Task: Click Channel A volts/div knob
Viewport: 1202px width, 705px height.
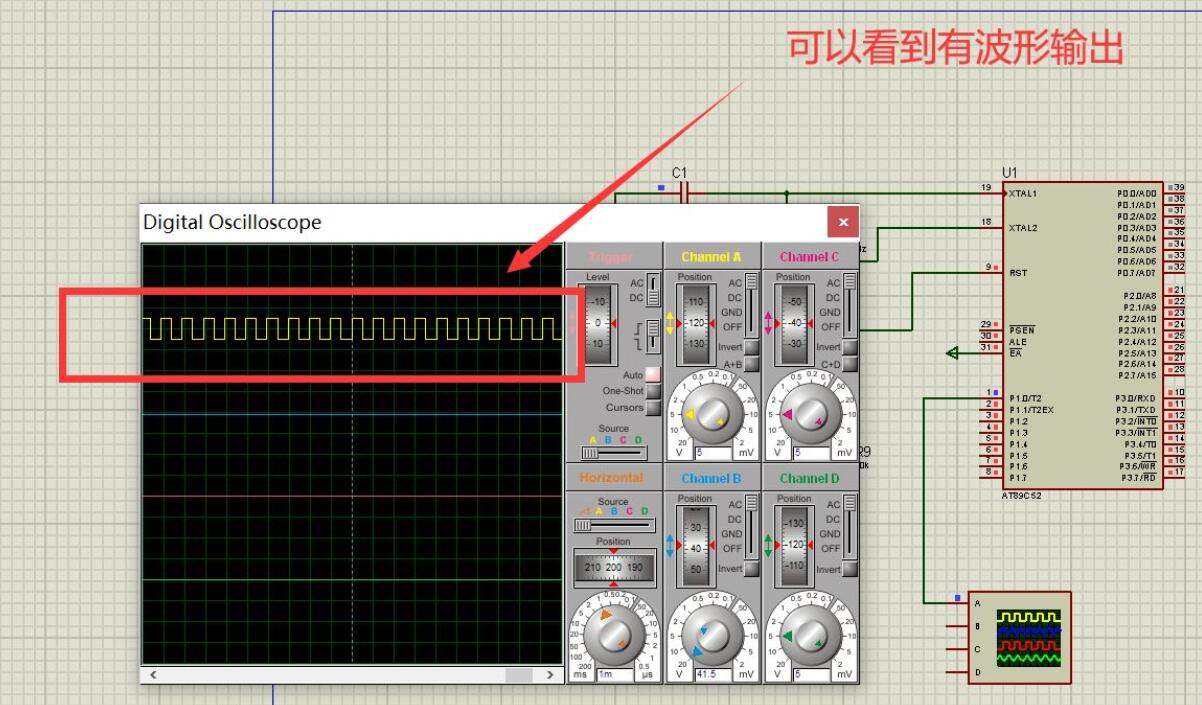Action: click(x=715, y=413)
